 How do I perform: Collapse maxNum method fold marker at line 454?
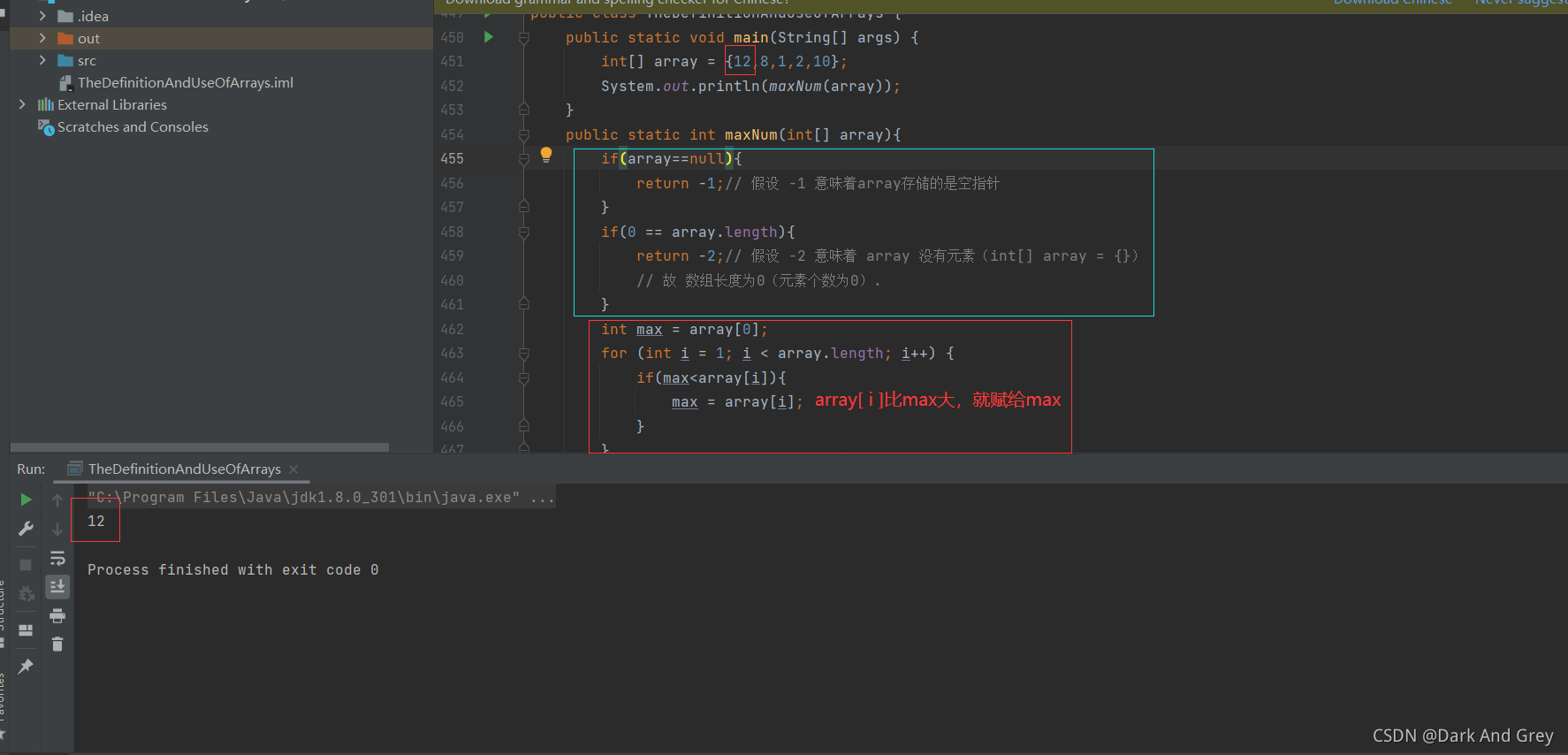coord(523,135)
